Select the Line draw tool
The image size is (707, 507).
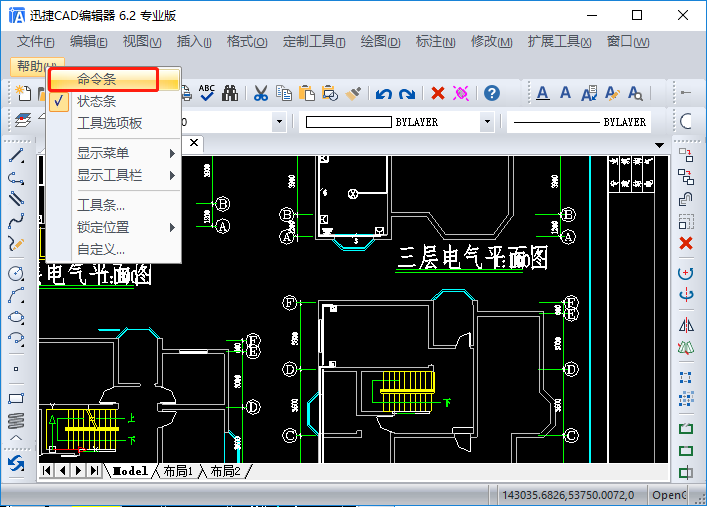coord(16,156)
